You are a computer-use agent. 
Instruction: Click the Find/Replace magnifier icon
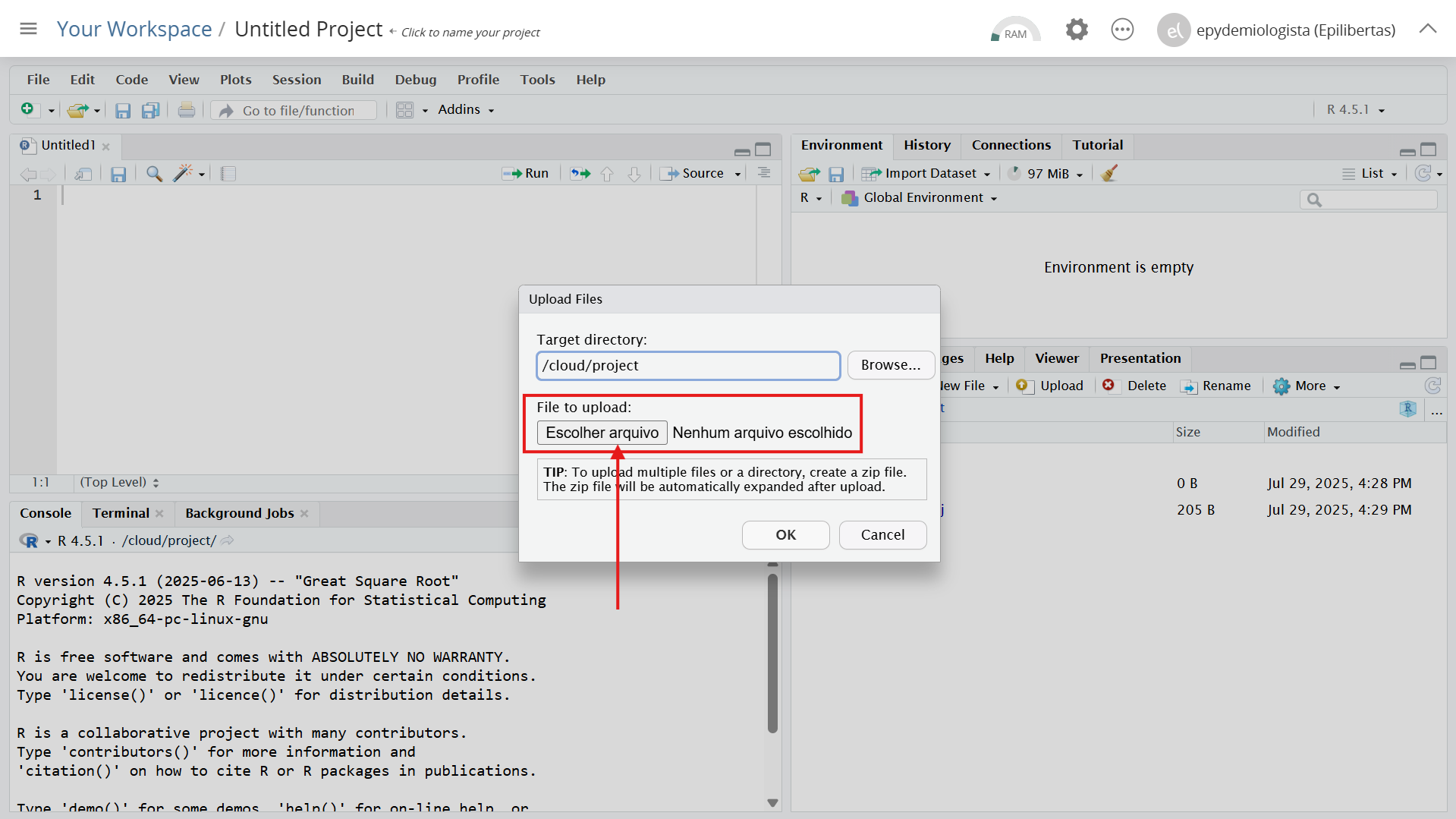pos(154,174)
